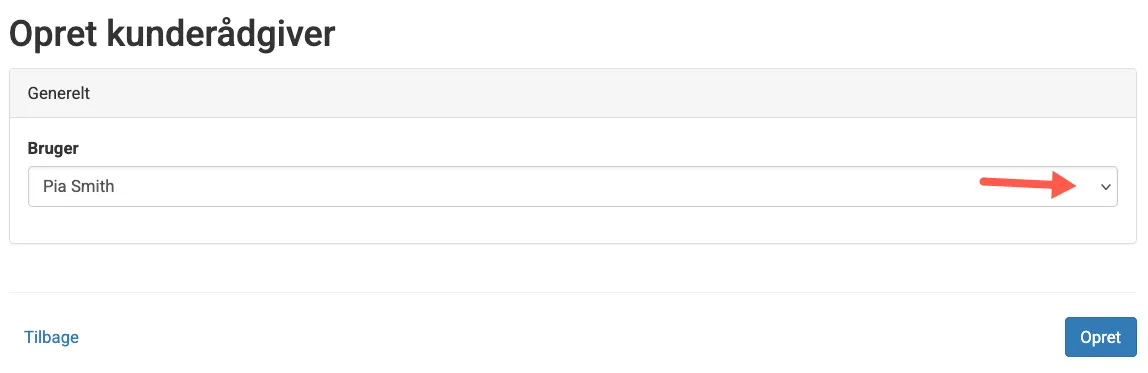Focus the Bruger combo box middle area
Screen dimensions: 1148x373
(x=573, y=186)
